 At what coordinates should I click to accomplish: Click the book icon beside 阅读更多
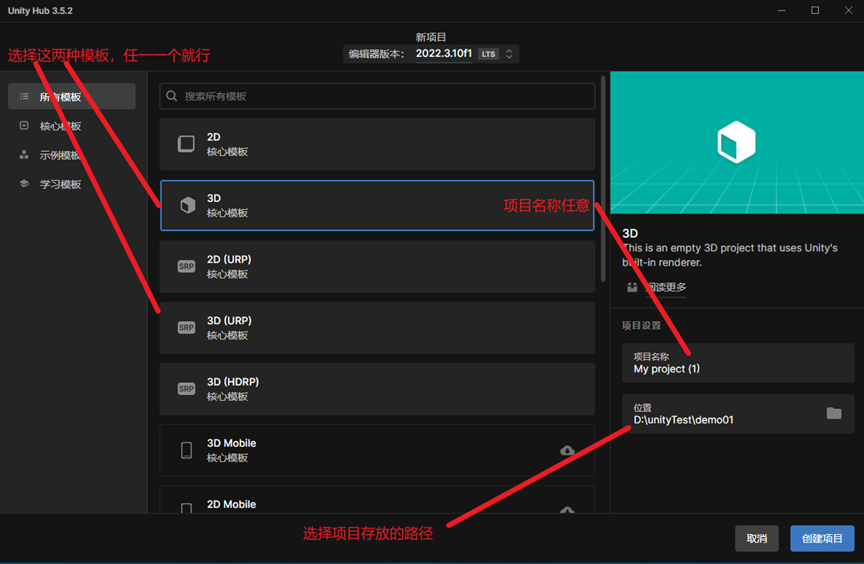(x=632, y=287)
